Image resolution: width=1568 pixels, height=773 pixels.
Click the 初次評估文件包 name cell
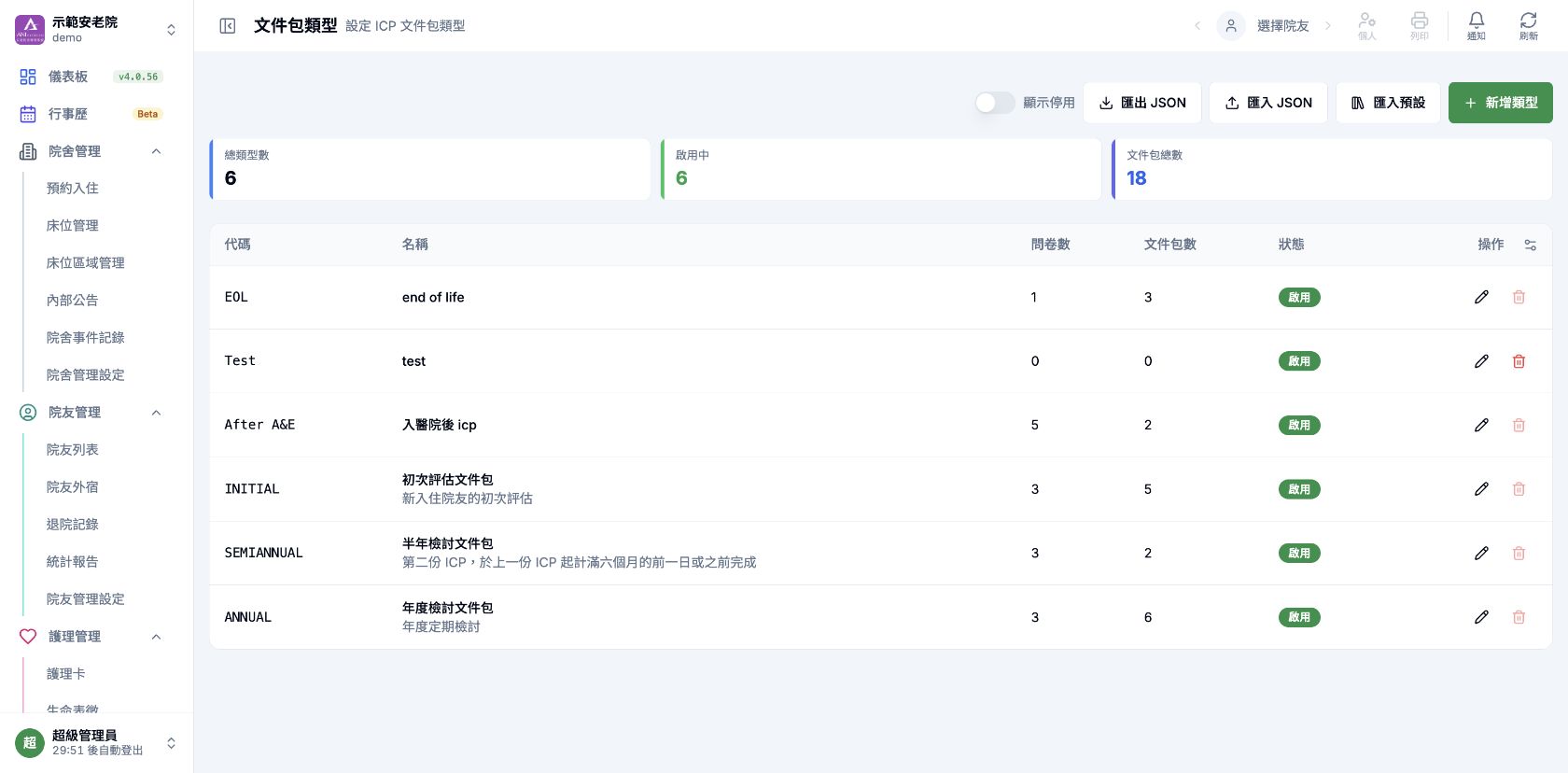[x=447, y=480]
